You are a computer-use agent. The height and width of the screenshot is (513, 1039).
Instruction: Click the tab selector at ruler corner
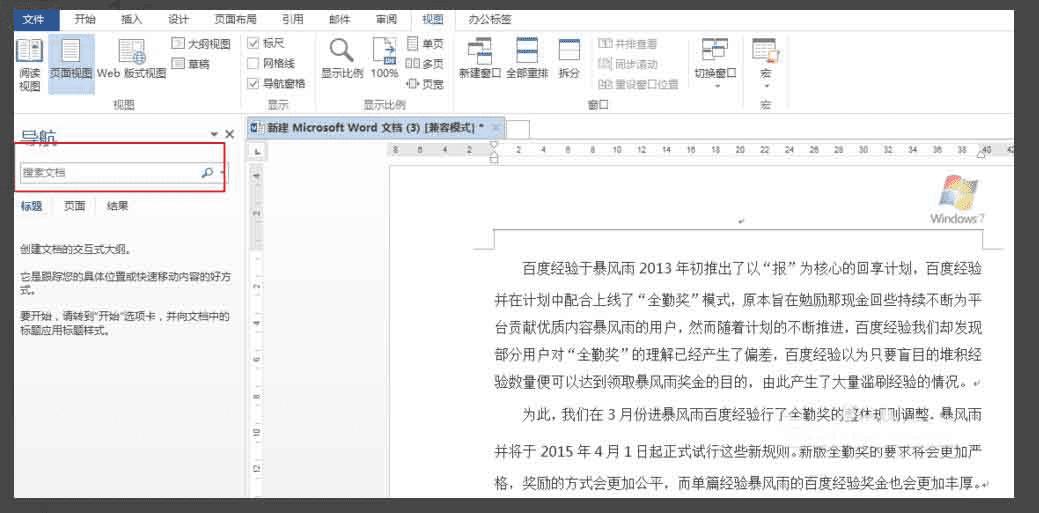tap(257, 153)
